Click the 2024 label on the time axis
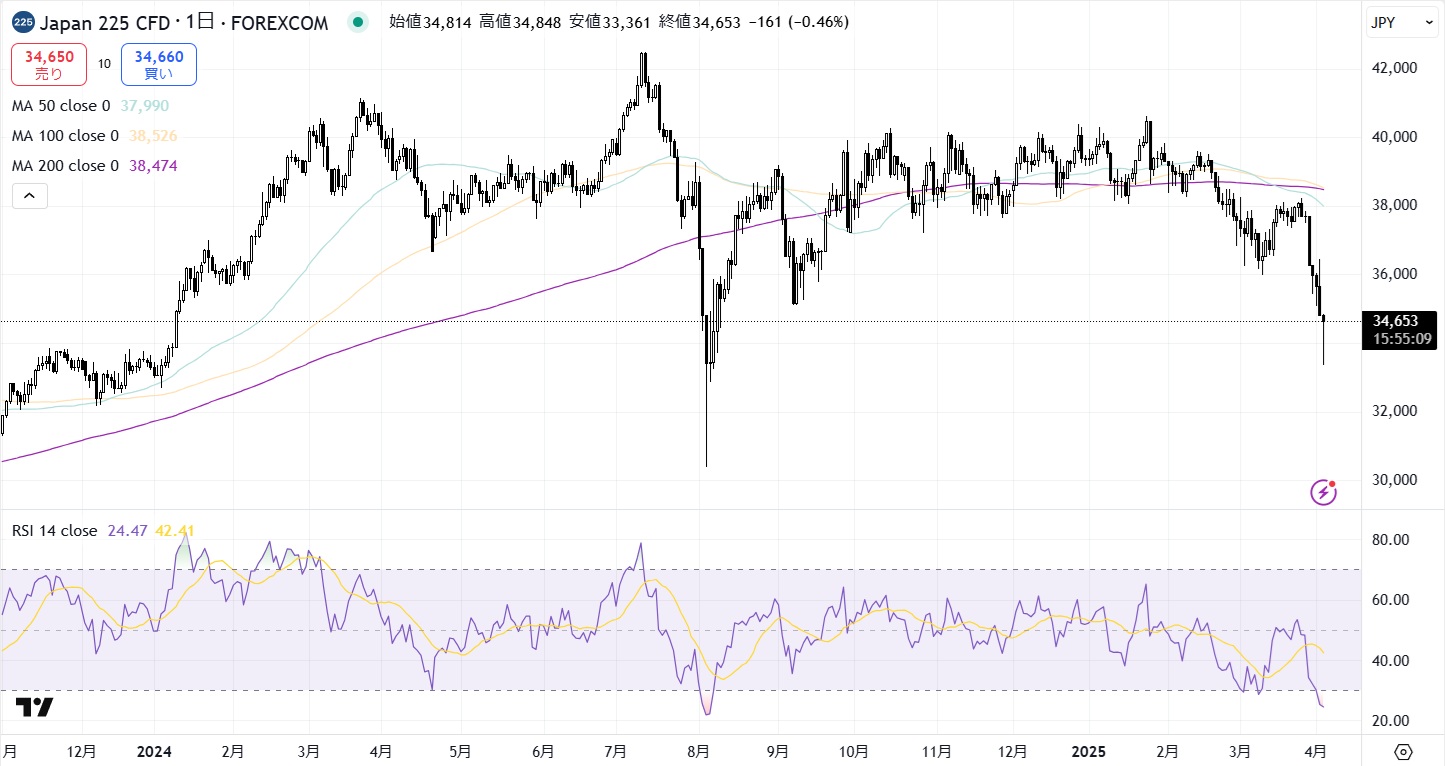Viewport: 1445px width, 766px height. pos(154,751)
